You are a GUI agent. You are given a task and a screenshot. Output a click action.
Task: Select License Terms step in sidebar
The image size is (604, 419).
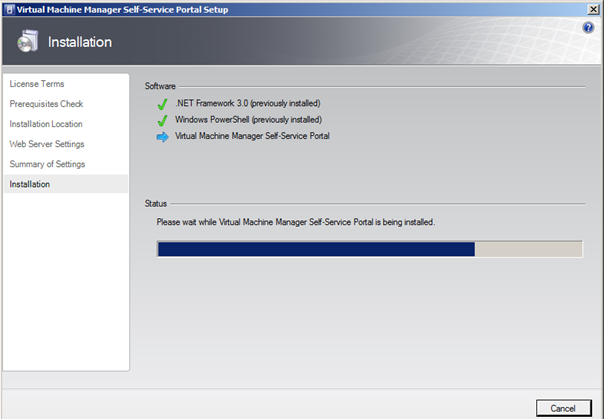pyautogui.click(x=37, y=84)
